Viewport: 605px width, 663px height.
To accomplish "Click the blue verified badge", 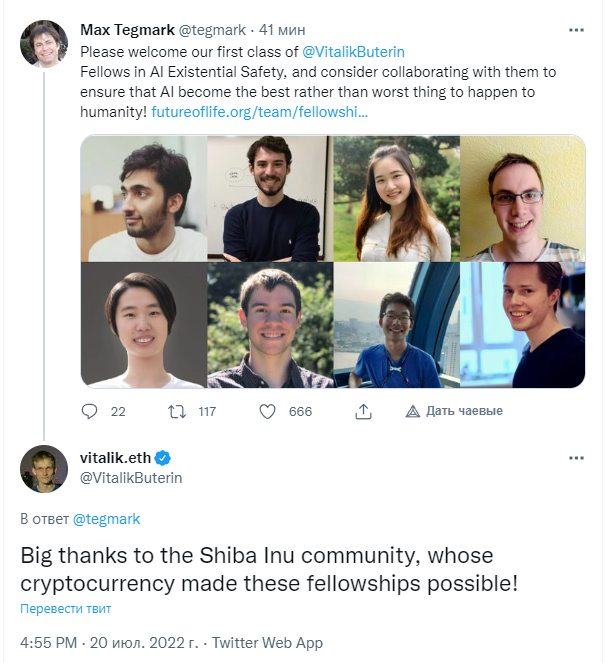I will (163, 458).
